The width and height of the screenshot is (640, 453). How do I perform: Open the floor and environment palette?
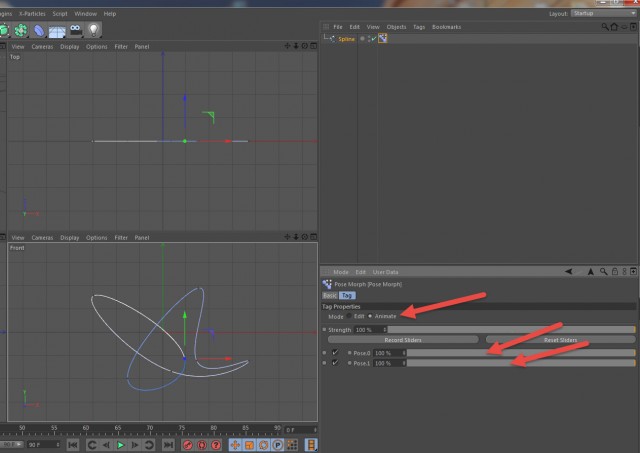coord(57,31)
